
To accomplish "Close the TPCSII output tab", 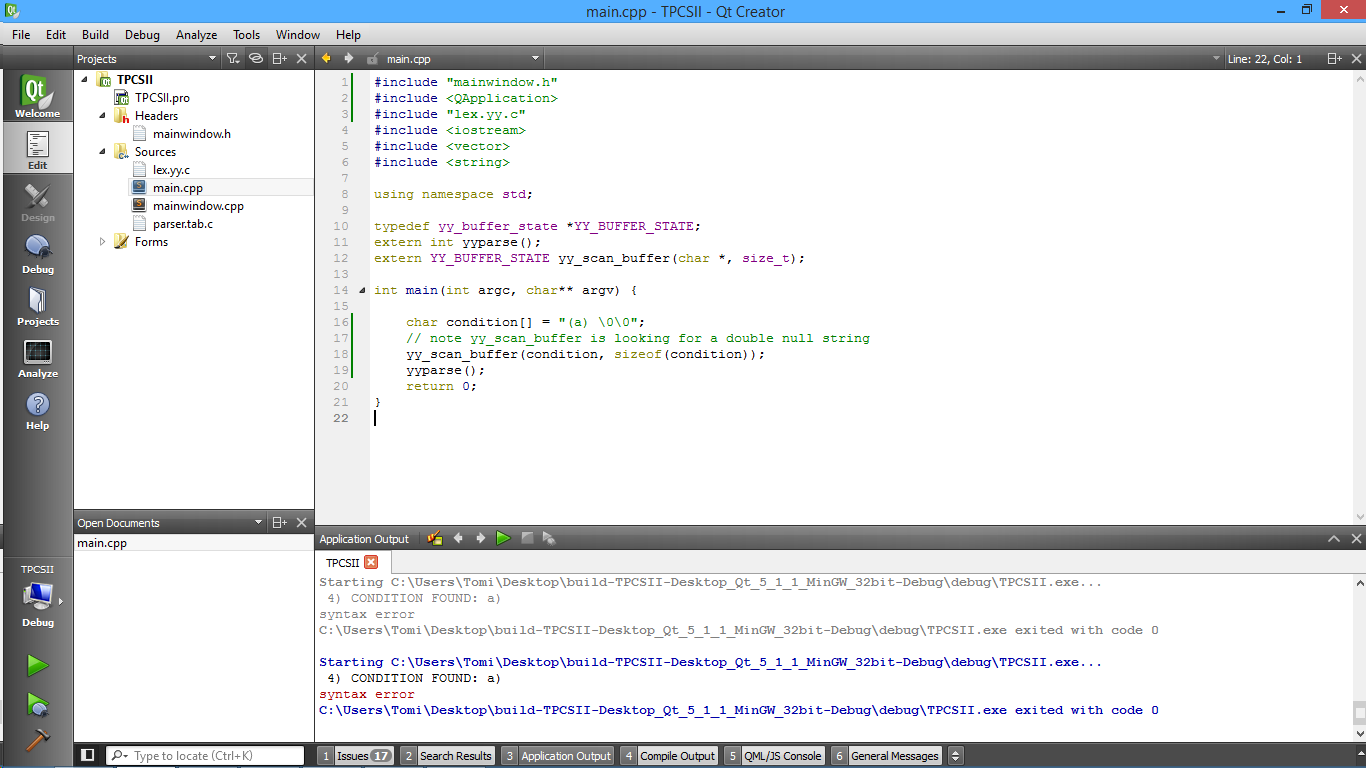I will 371,563.
